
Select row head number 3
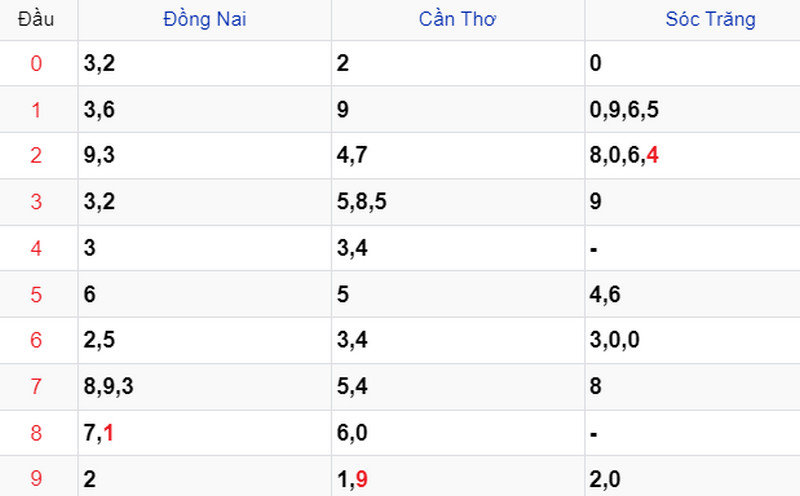click(x=36, y=202)
